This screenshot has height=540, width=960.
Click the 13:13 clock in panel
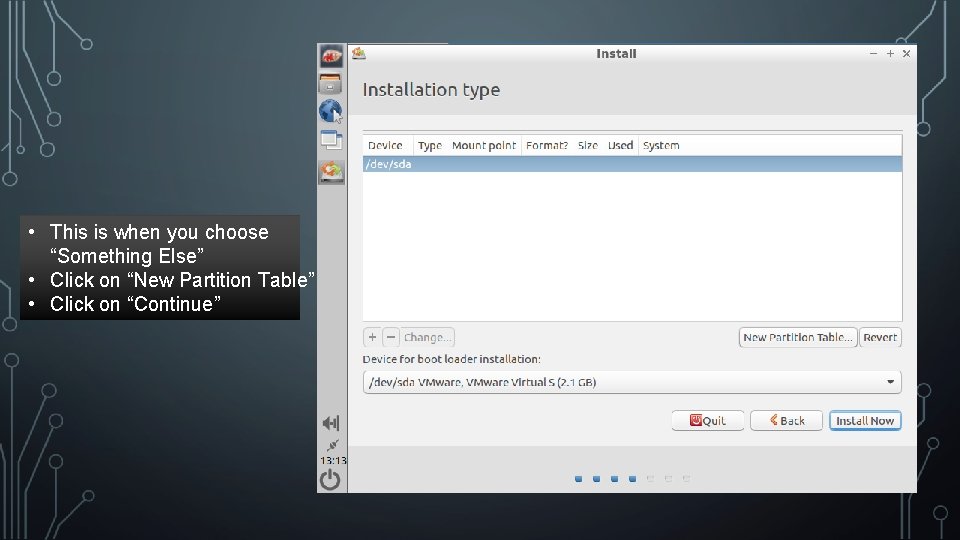pyautogui.click(x=333, y=460)
